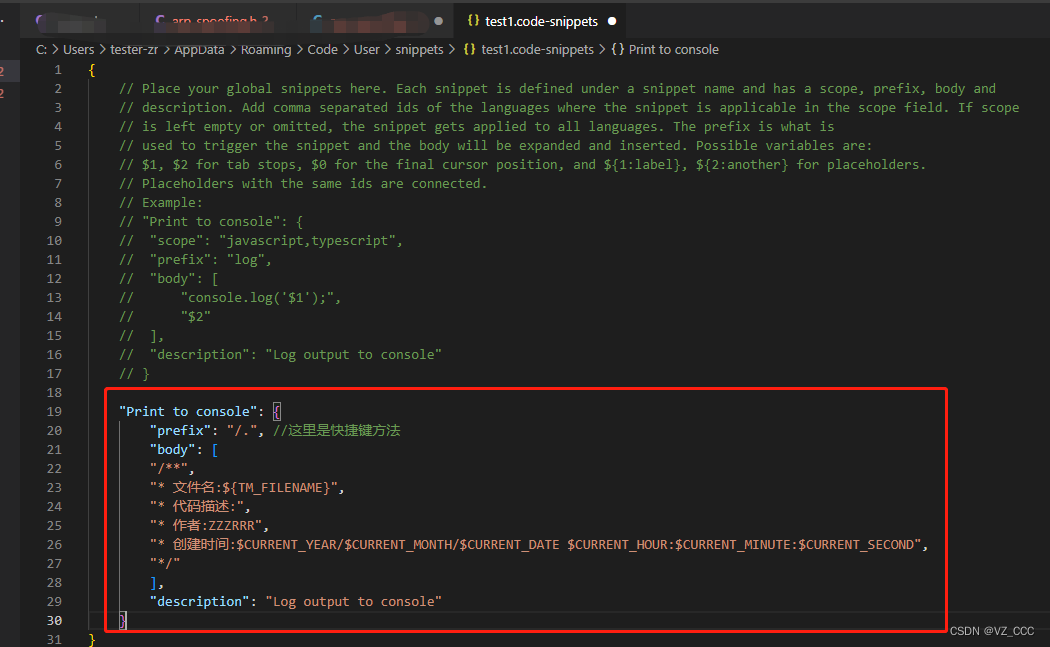Click C: at the start of the breadcrumb
1050x647 pixels.
point(42,49)
